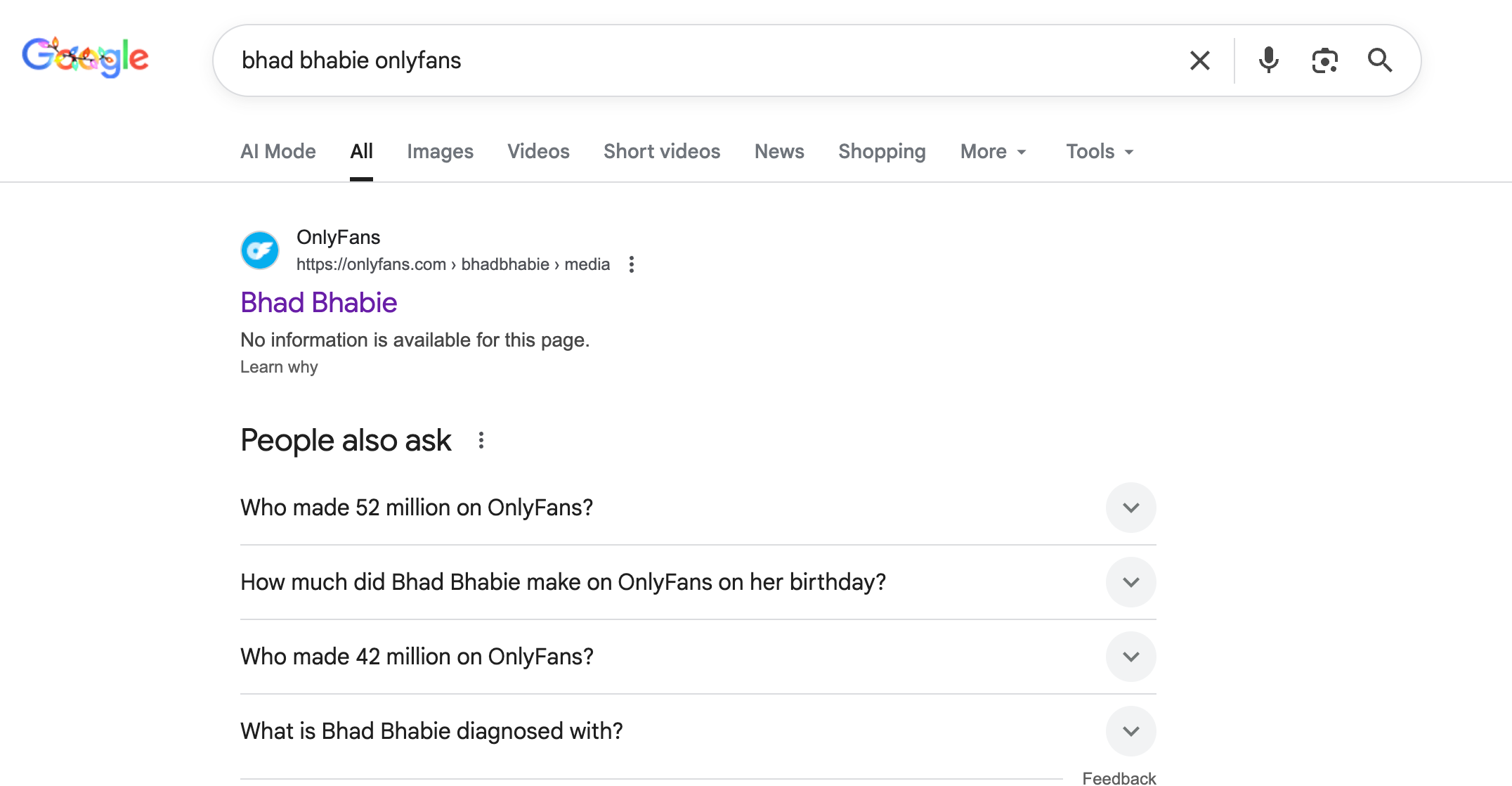The image size is (1512, 786).
Task: Open the People also ask options menu
Action: coord(481,440)
